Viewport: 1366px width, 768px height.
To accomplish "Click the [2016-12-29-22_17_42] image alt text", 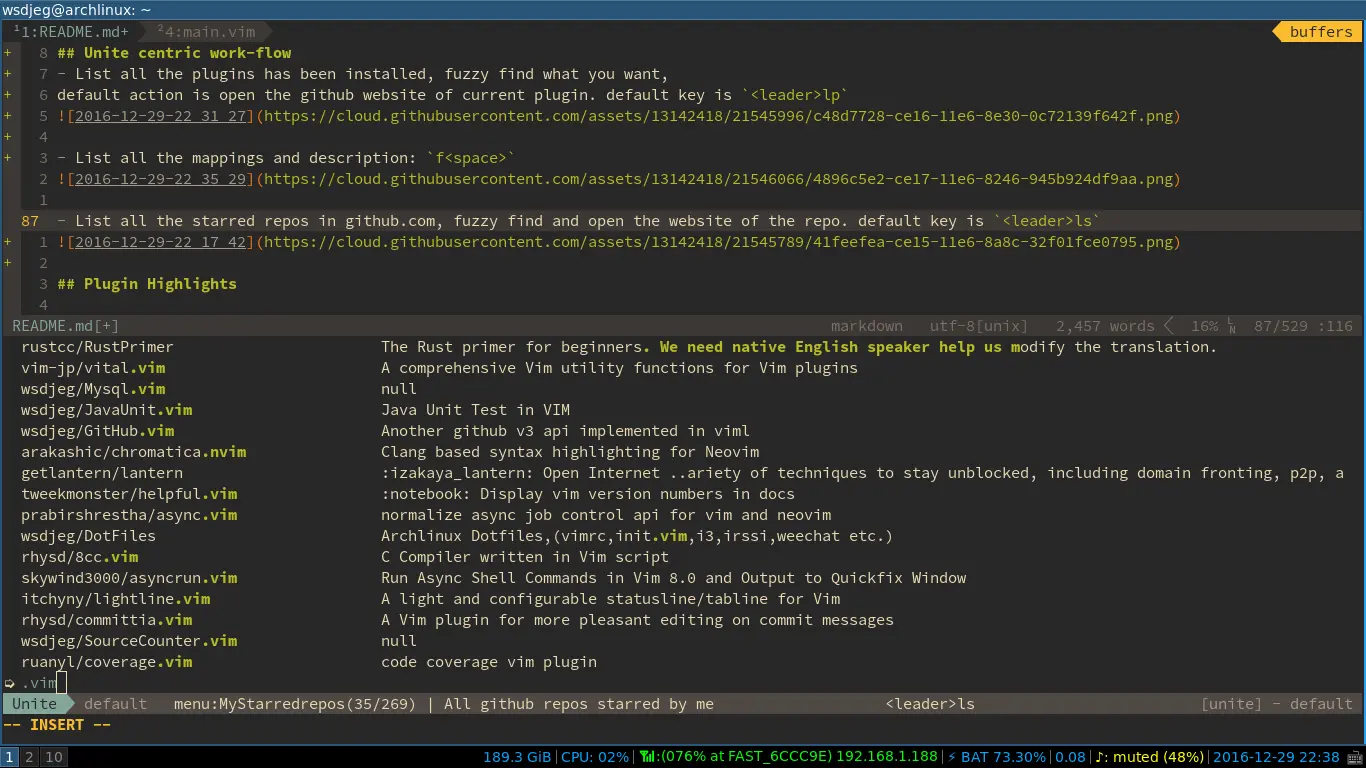I will pyautogui.click(x=160, y=242).
